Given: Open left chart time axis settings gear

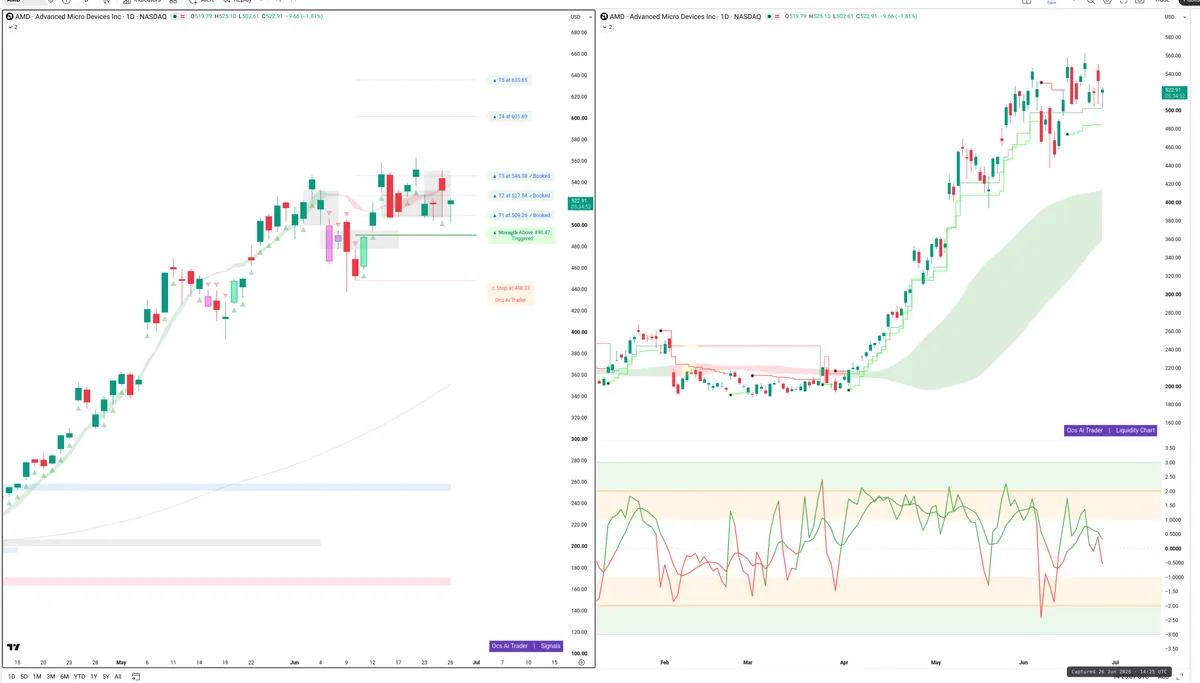Looking at the screenshot, I should point(581,662).
